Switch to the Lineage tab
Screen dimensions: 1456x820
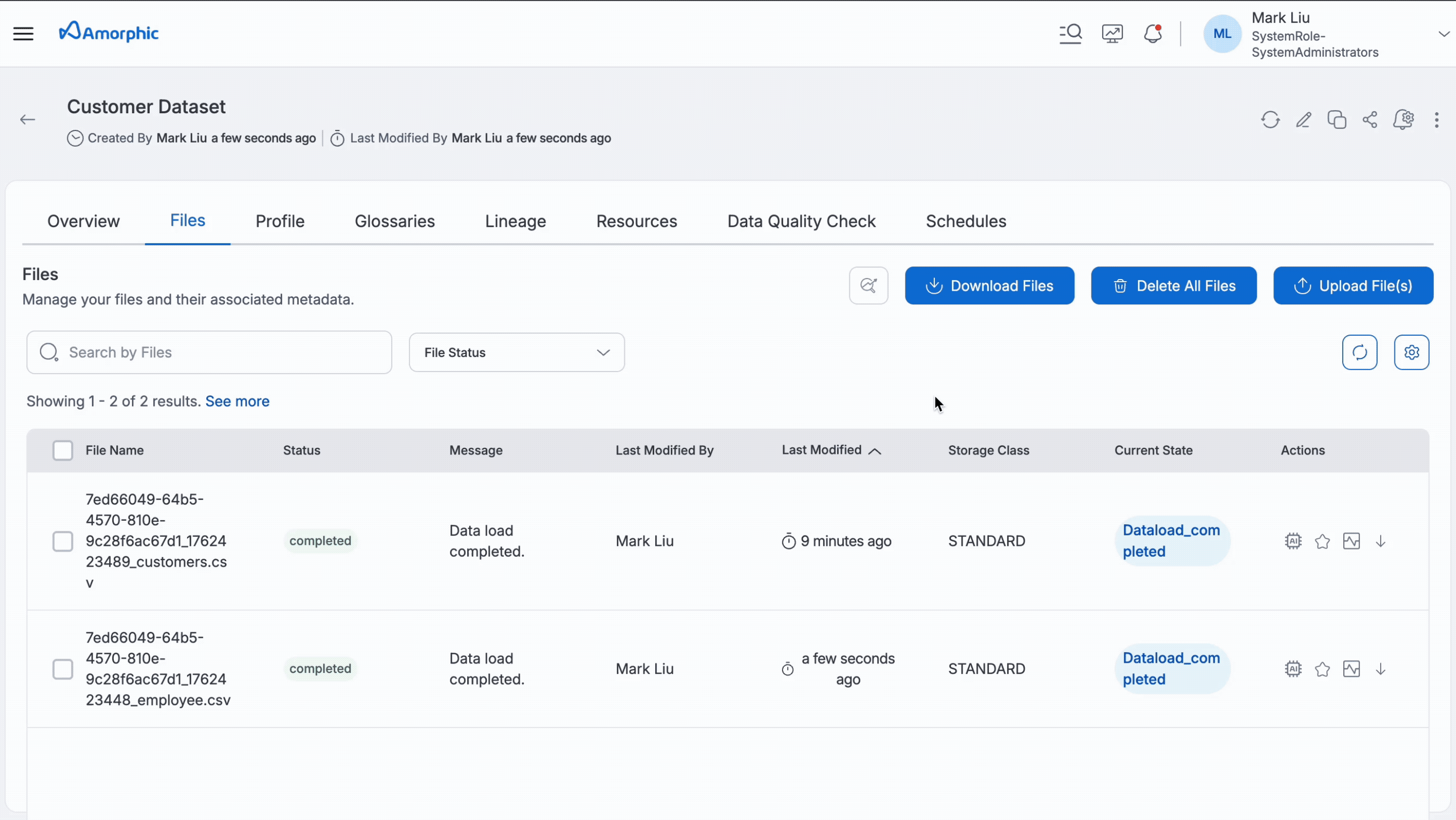coord(515,221)
